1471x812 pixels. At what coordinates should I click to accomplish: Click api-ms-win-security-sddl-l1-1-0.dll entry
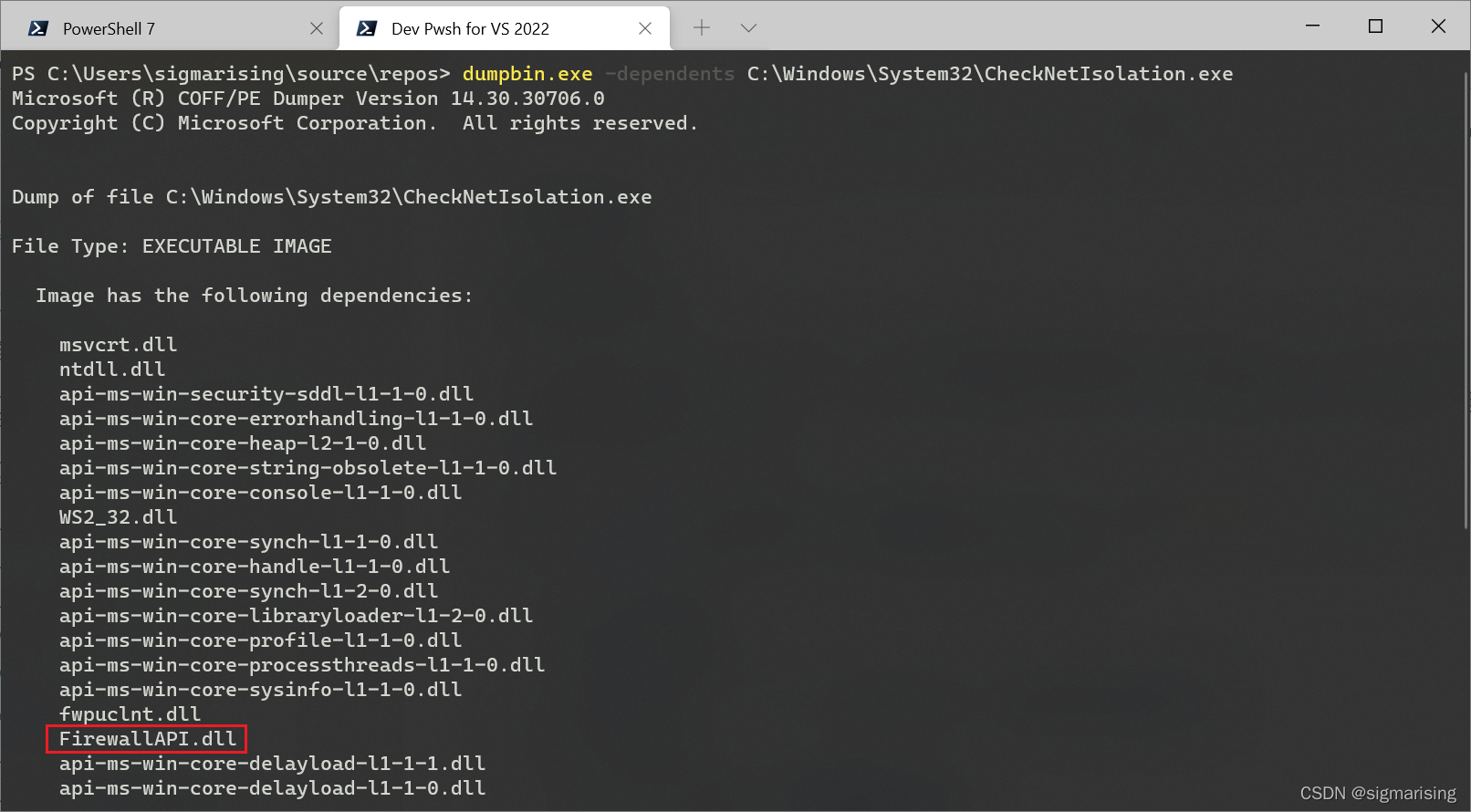pyautogui.click(x=266, y=394)
